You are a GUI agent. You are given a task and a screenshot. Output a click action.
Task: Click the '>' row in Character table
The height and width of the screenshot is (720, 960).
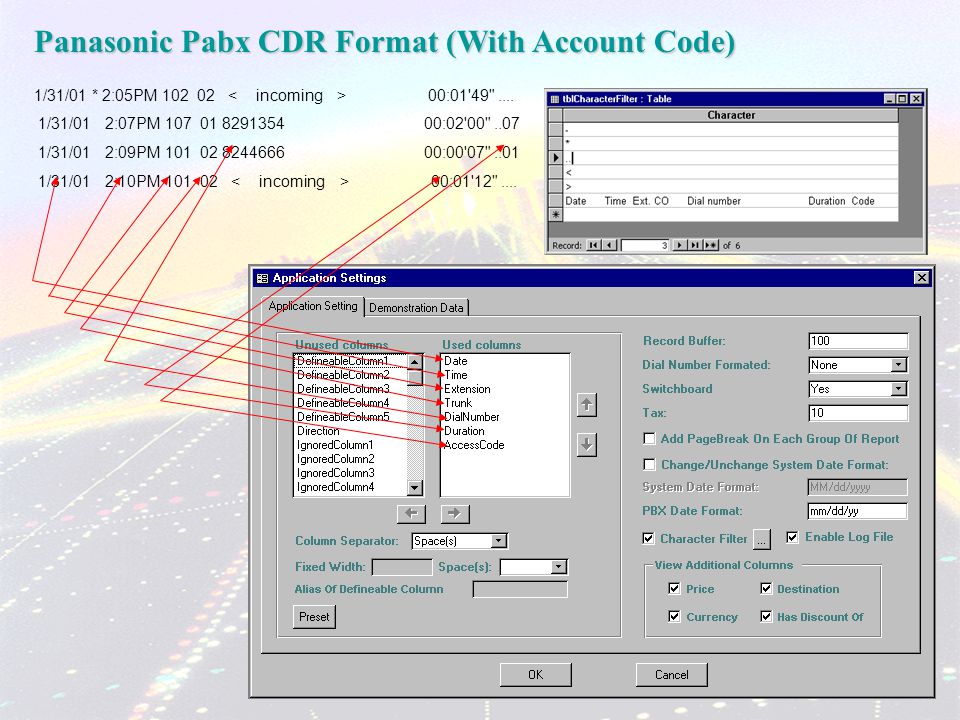(731, 186)
